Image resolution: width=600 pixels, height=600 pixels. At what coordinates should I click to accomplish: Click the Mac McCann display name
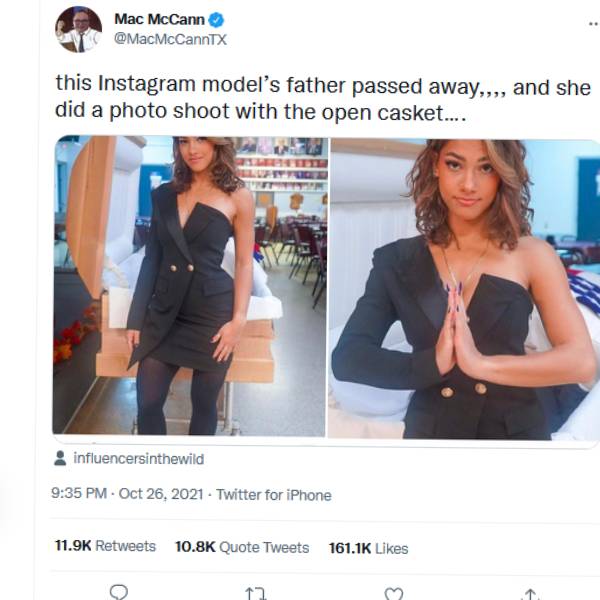158,20
